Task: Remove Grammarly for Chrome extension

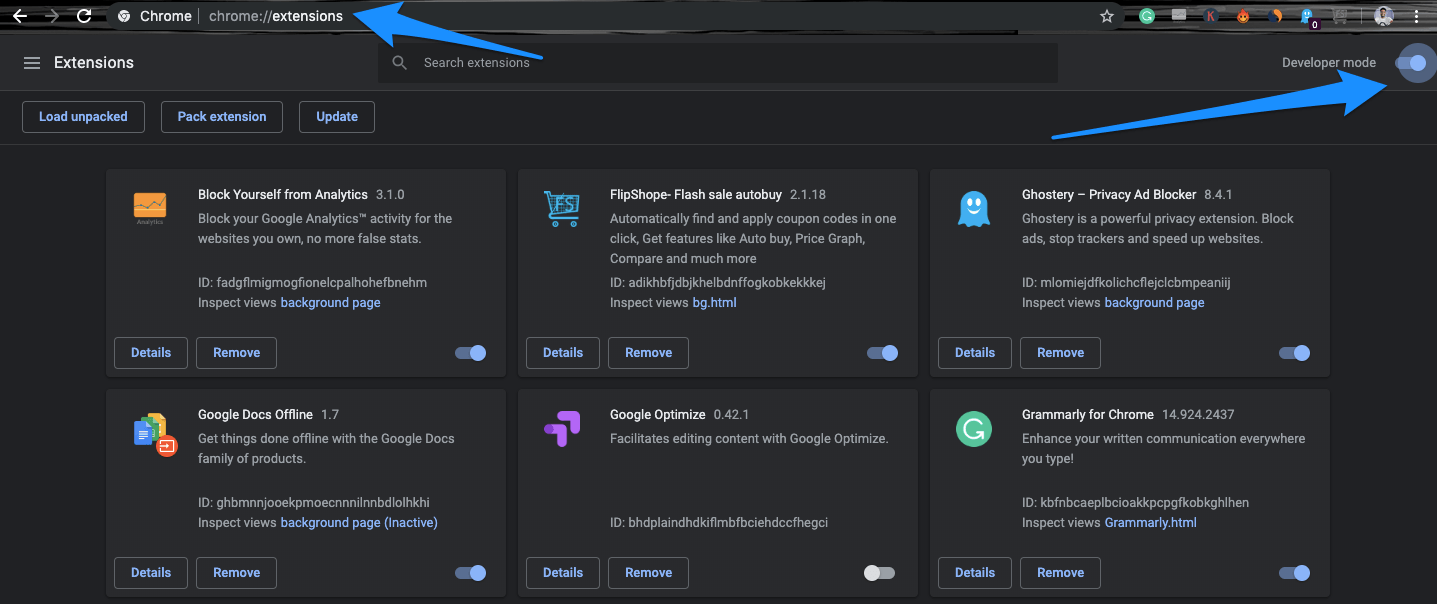Action: click(1060, 573)
